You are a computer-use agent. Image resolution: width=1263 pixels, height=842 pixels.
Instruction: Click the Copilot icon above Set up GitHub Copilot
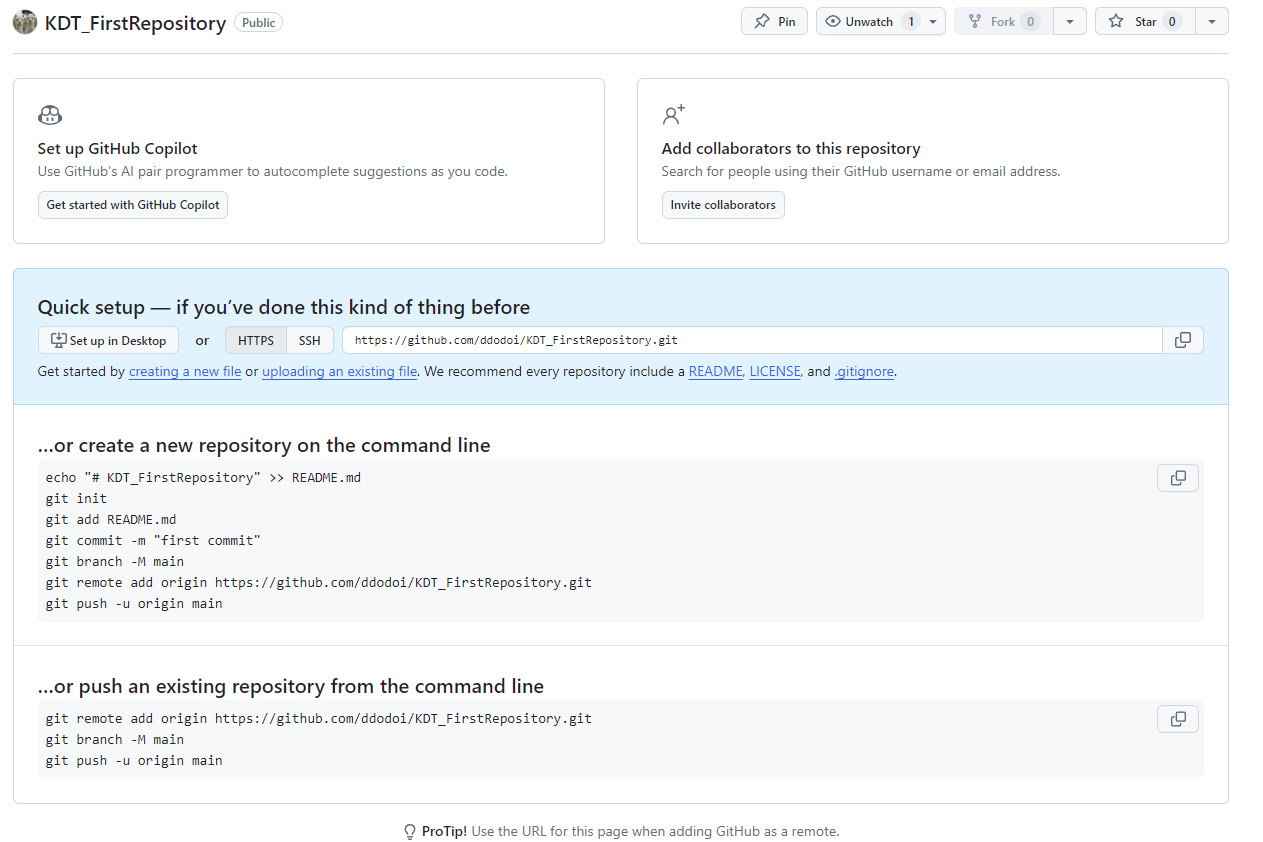(50, 114)
